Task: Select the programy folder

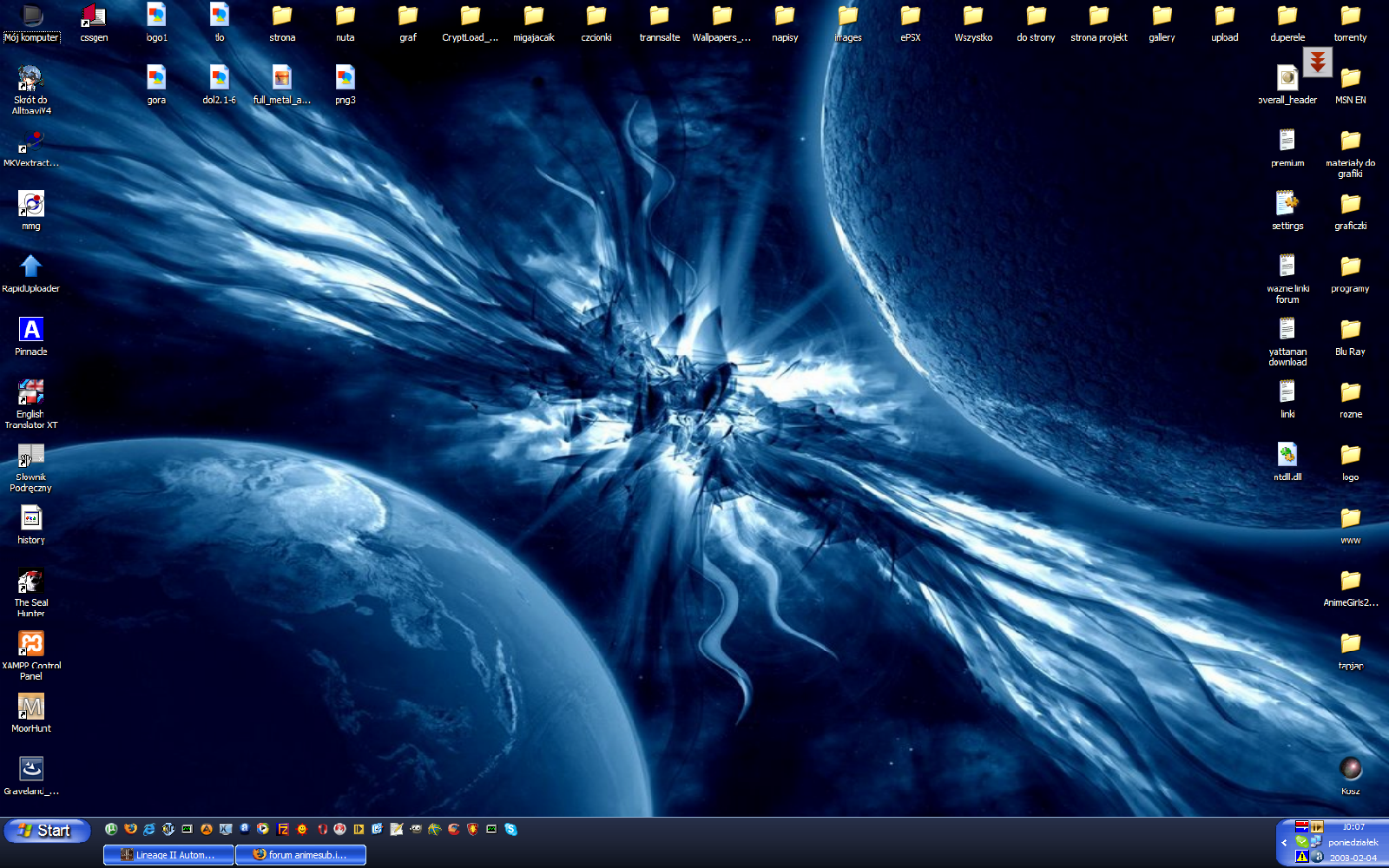Action: click(x=1350, y=273)
